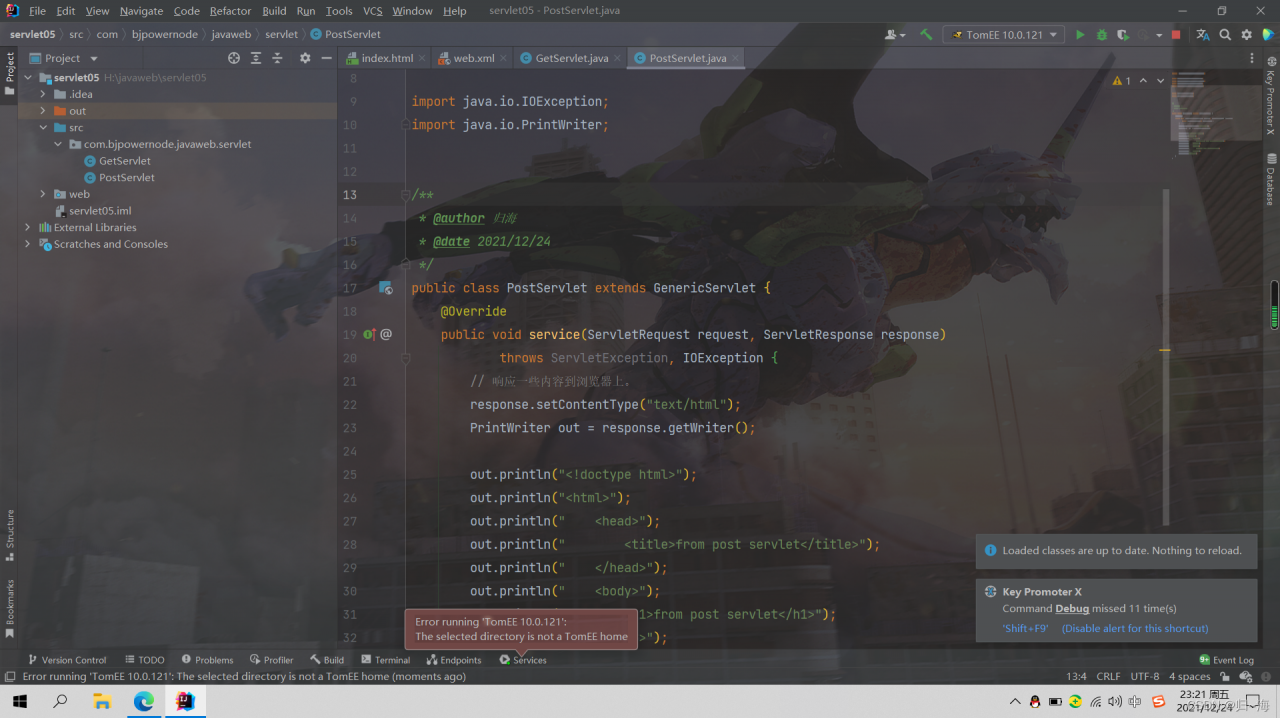Open the Refactor menu

pyautogui.click(x=230, y=11)
